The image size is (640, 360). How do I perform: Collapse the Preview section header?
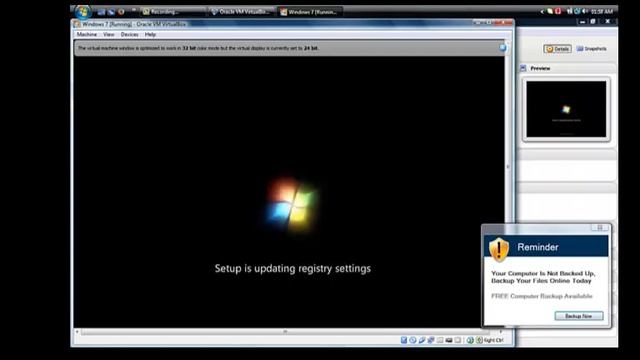click(x=567, y=68)
